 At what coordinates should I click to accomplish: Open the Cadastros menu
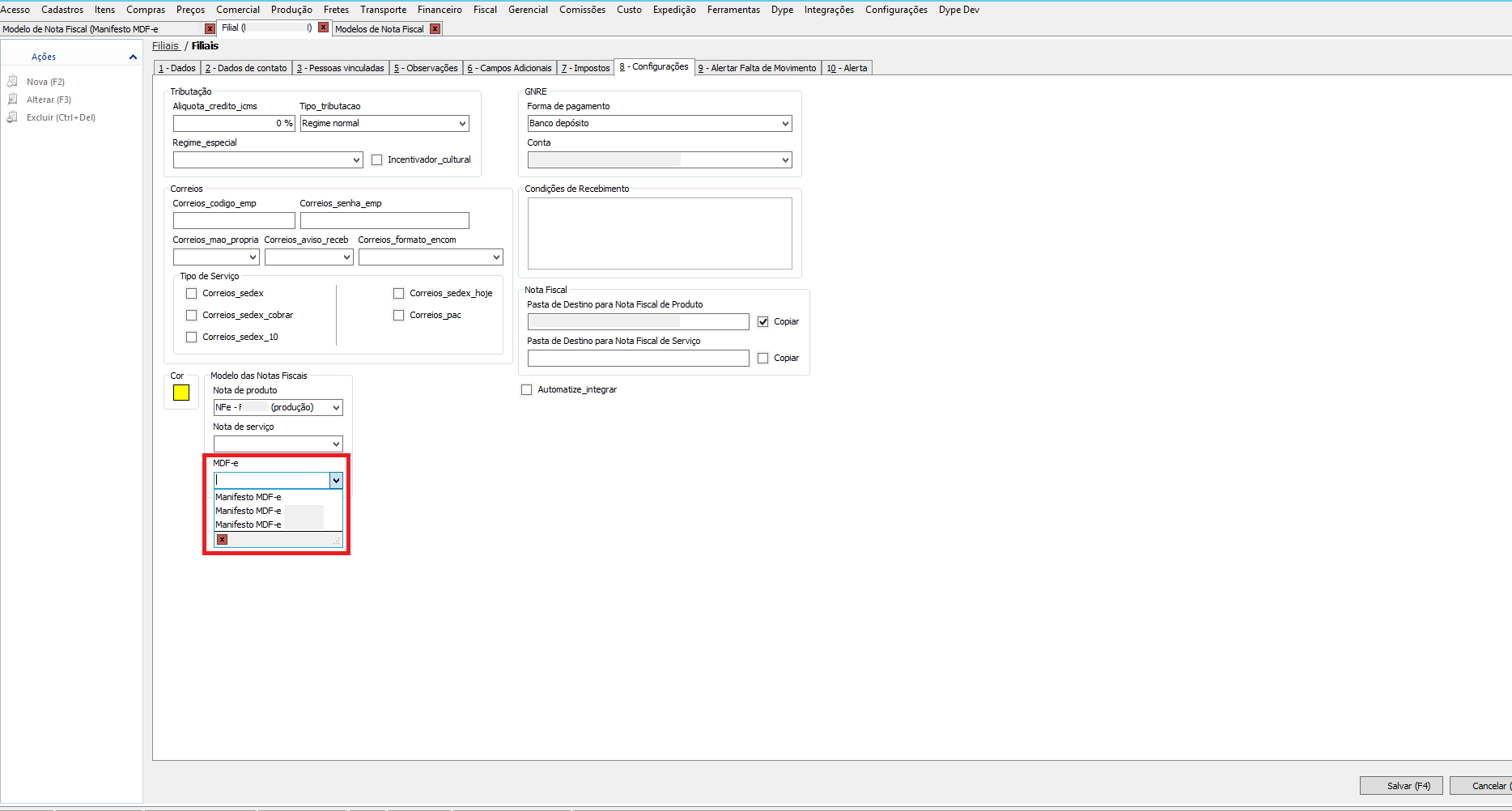(x=62, y=10)
